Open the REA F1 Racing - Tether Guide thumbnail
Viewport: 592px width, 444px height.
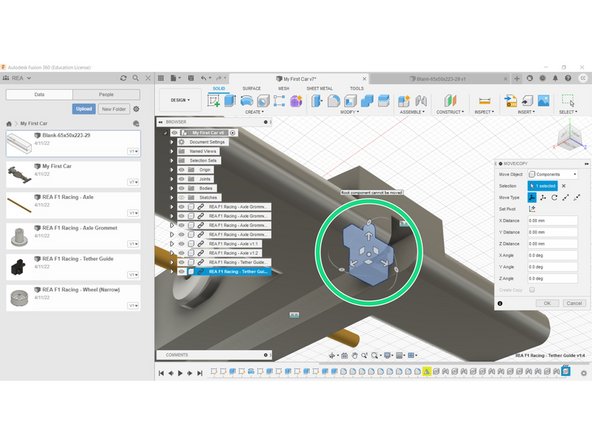tap(18, 267)
